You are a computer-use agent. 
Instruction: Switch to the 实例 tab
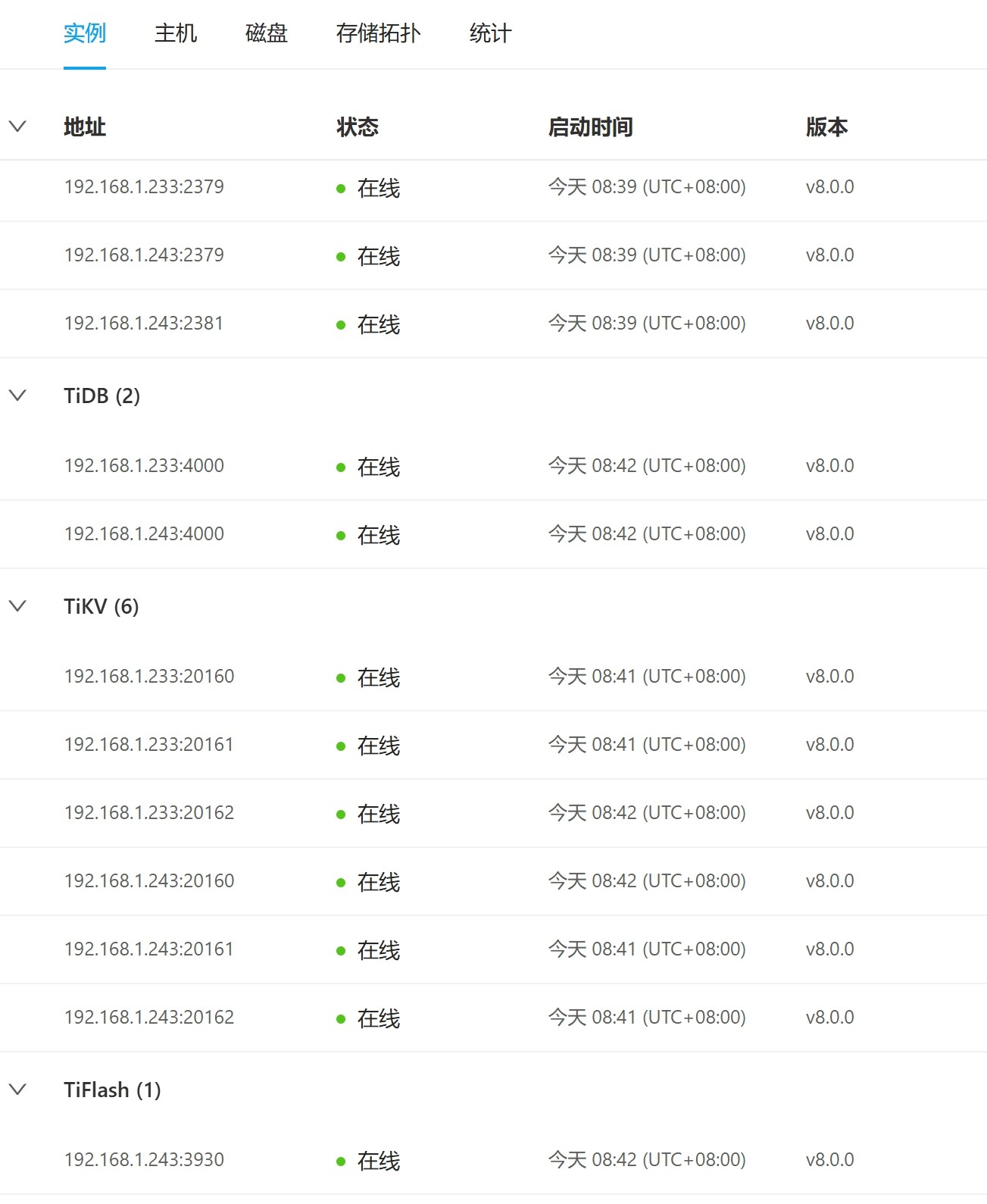(x=85, y=33)
